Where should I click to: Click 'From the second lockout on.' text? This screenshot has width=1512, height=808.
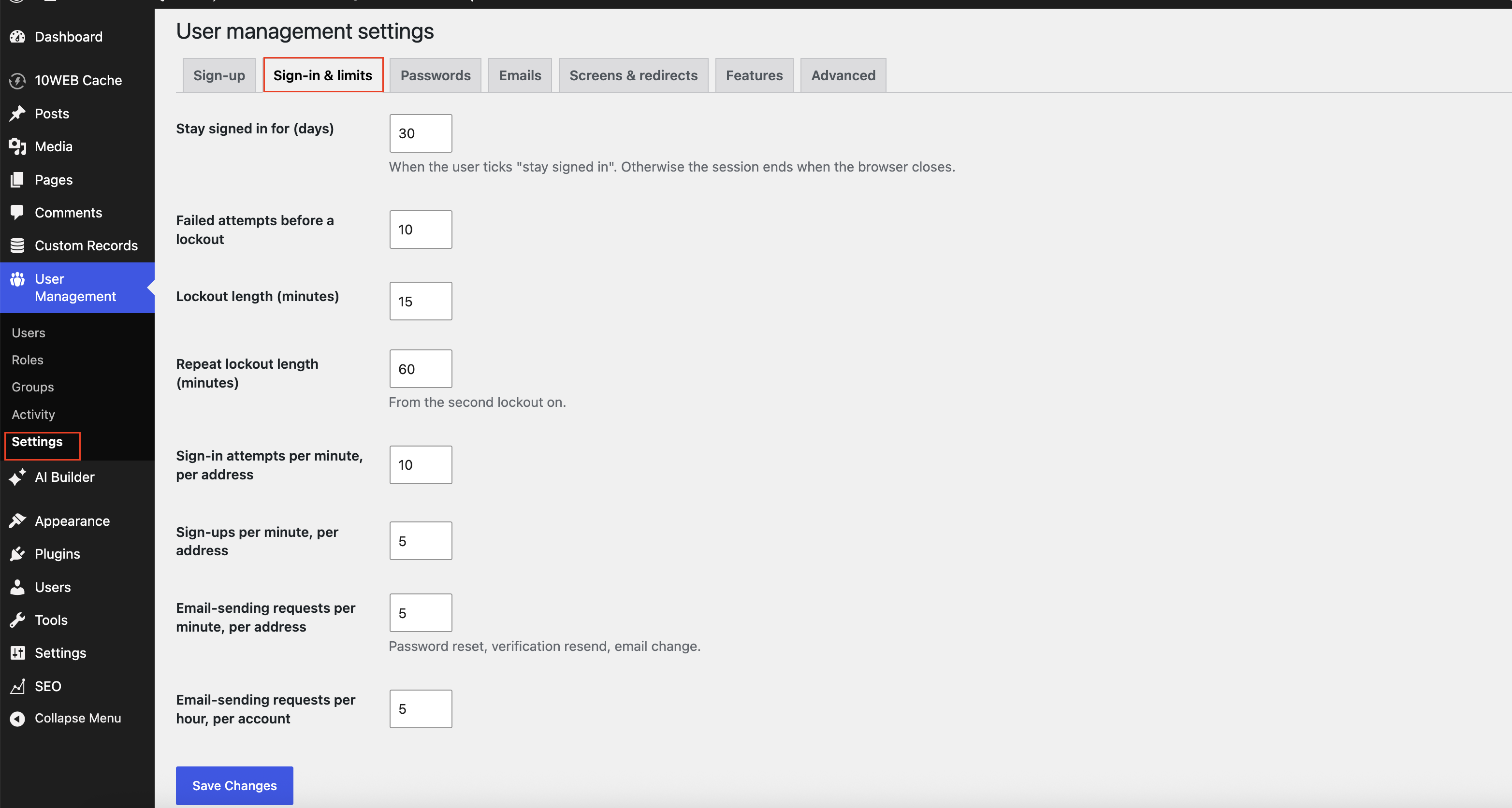[x=477, y=402]
